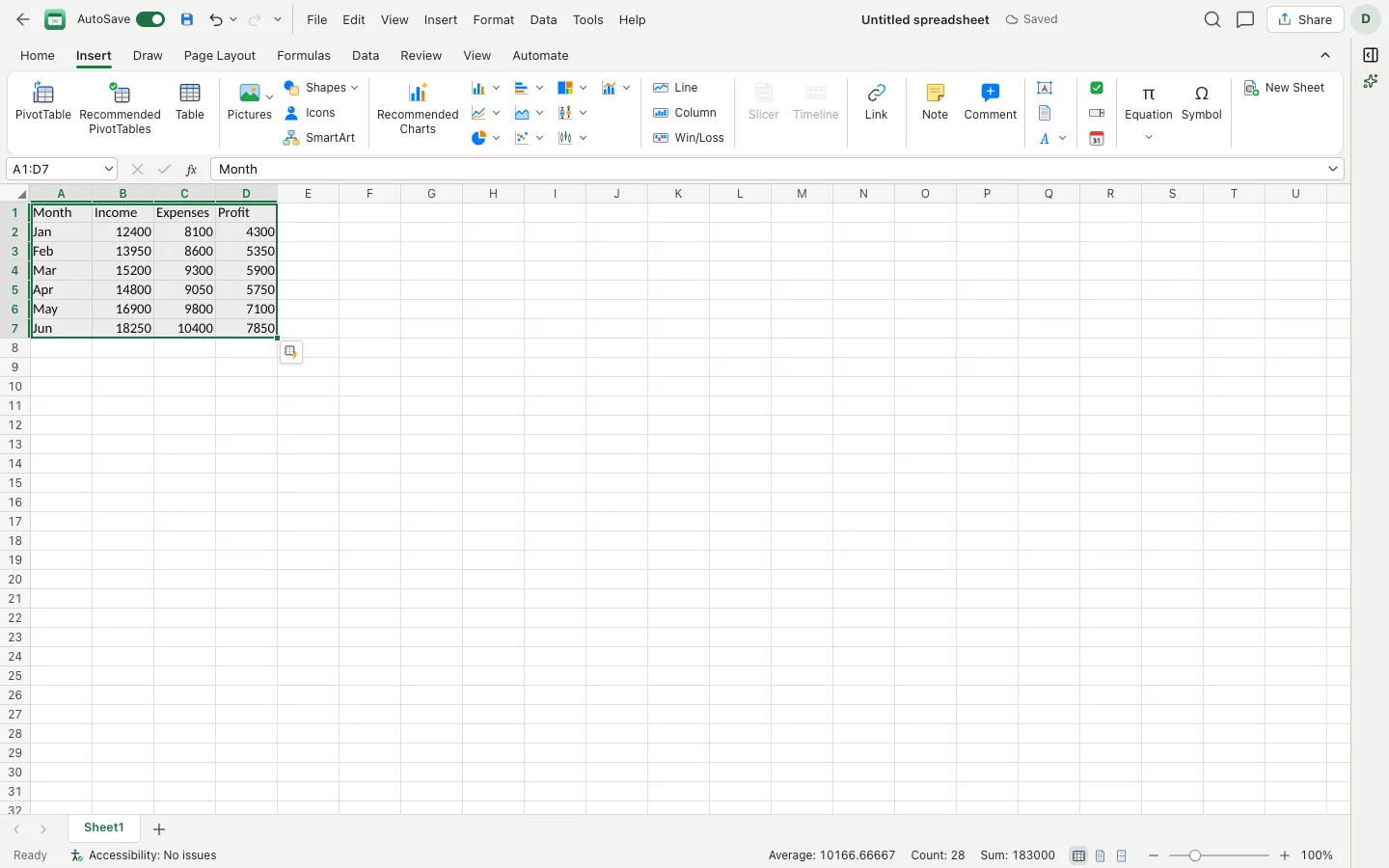This screenshot has width=1389, height=868.
Task: Select the Sheet1 tab
Action: pyautogui.click(x=104, y=827)
